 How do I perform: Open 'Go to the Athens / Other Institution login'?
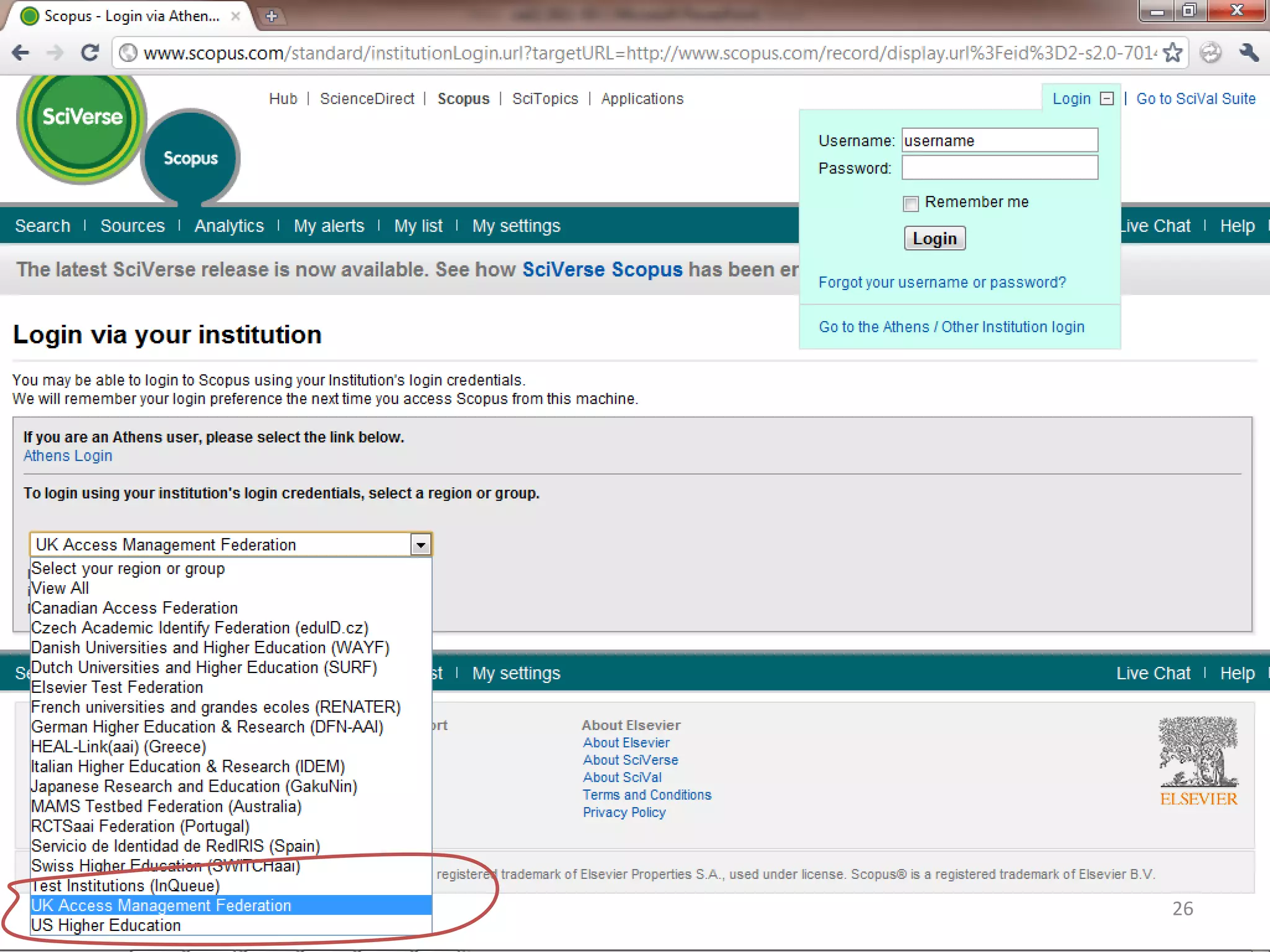[x=952, y=327]
